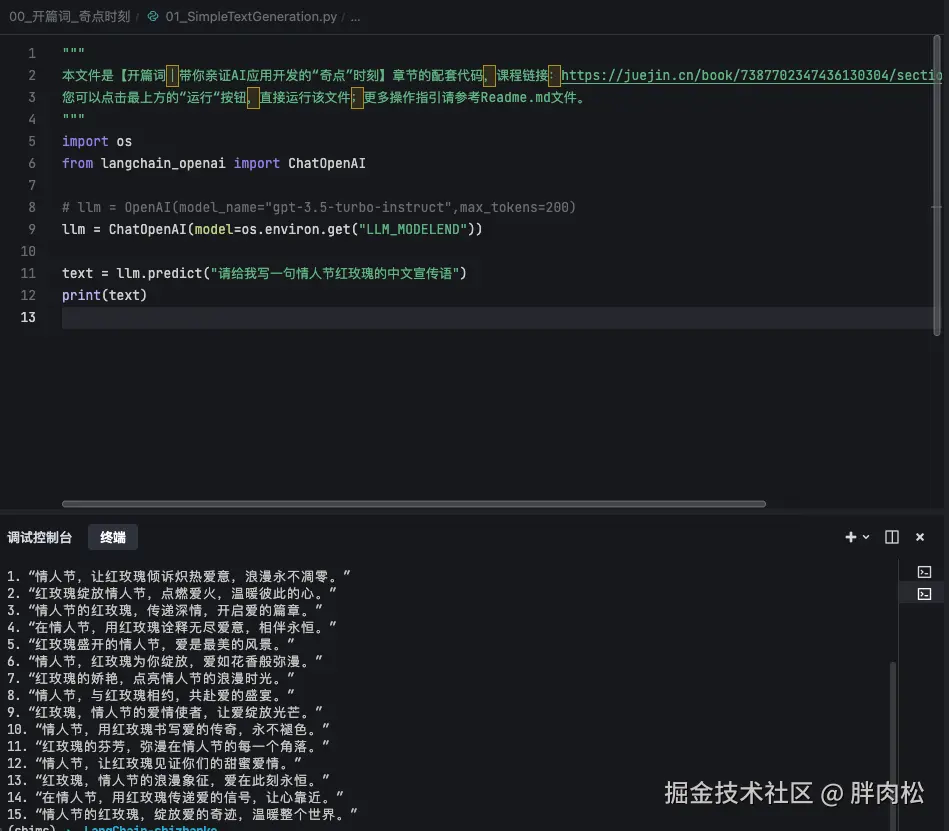This screenshot has height=831, width=949.
Task: Split the terminal panel
Action: click(x=890, y=537)
